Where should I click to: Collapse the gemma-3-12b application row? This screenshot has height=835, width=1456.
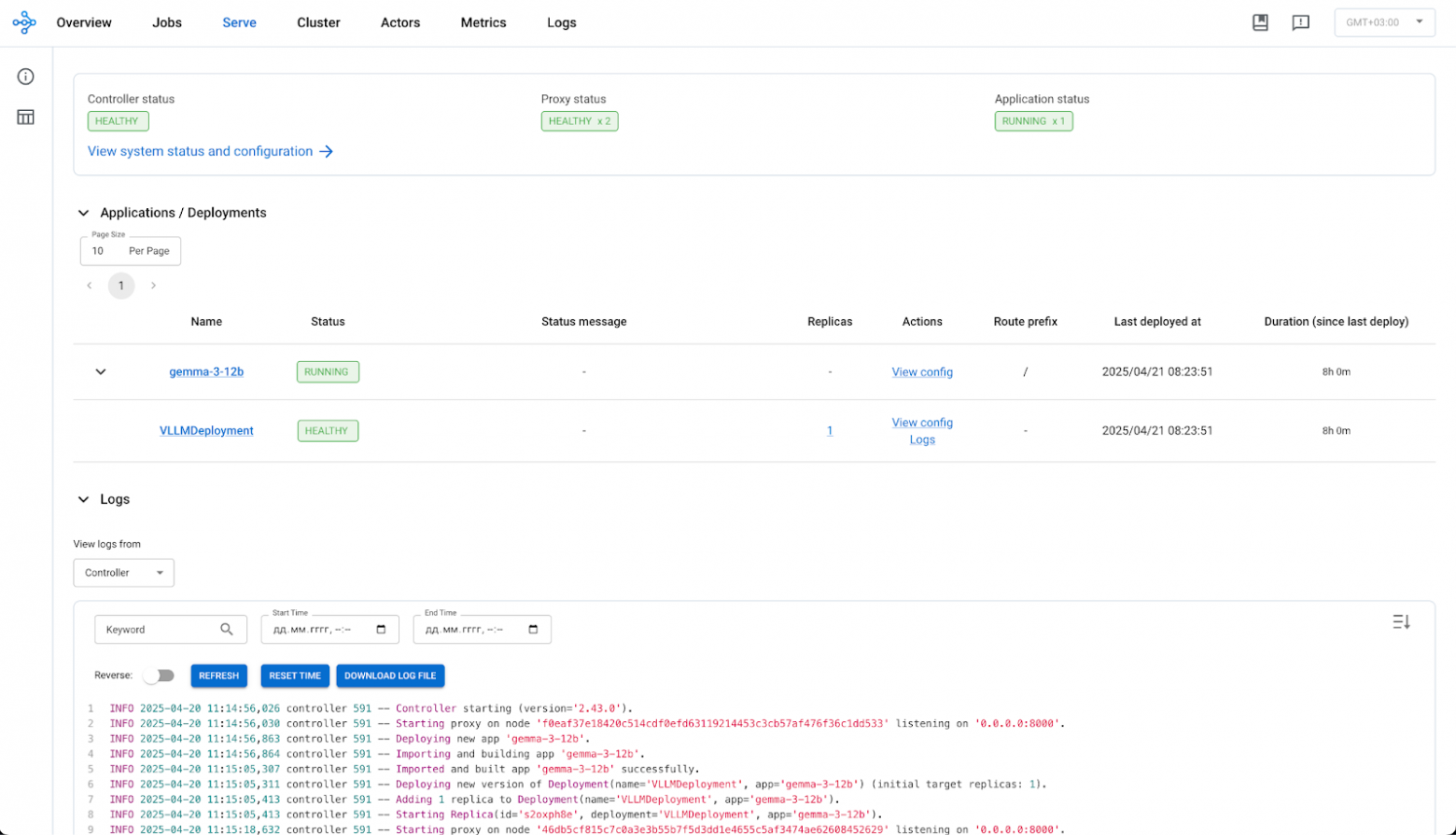pos(101,372)
